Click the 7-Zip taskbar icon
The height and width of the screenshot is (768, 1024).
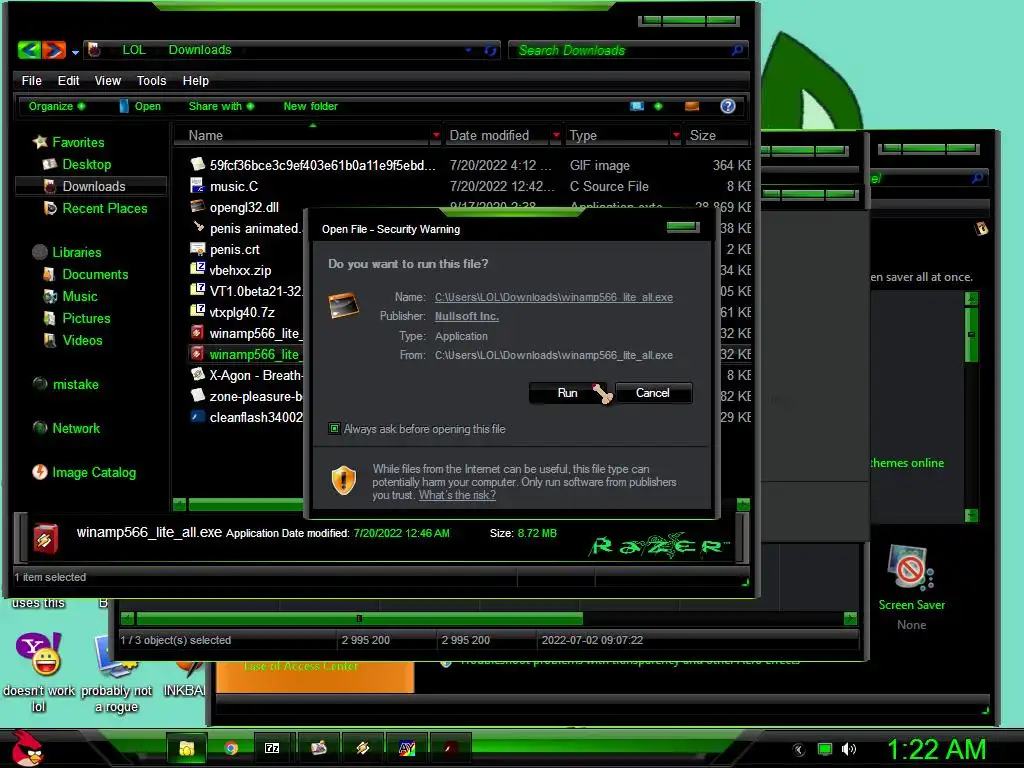point(272,748)
